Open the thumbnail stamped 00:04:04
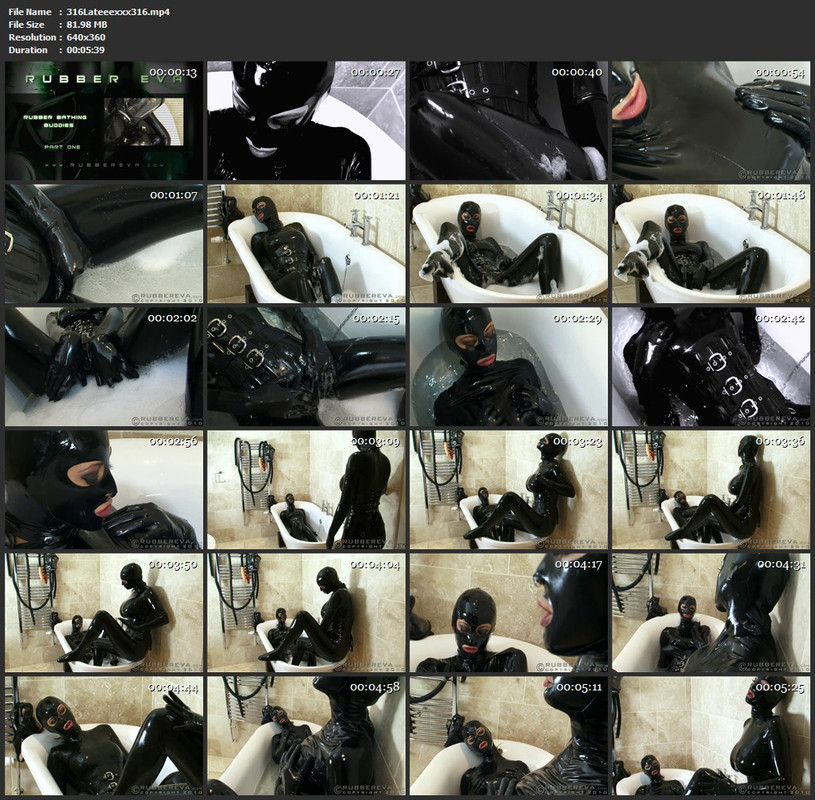 306,613
